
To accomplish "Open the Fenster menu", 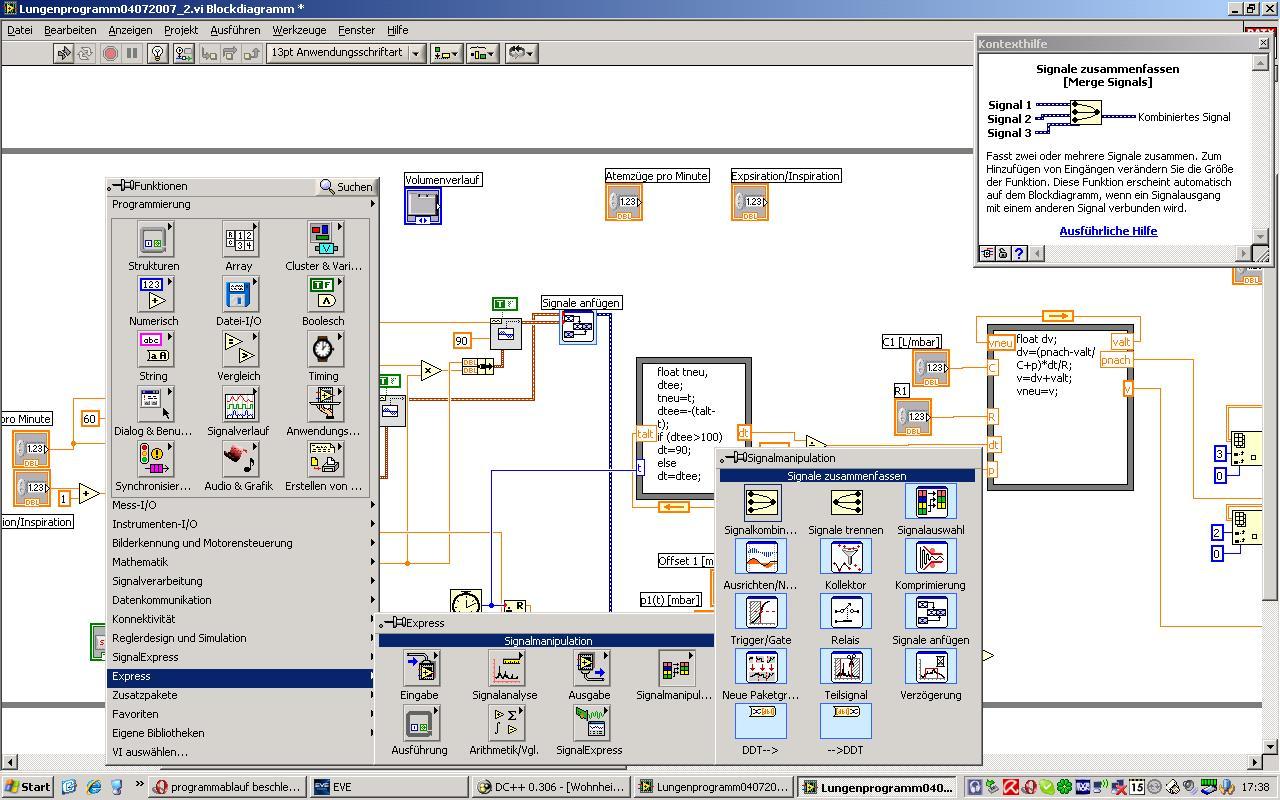I will [x=356, y=30].
